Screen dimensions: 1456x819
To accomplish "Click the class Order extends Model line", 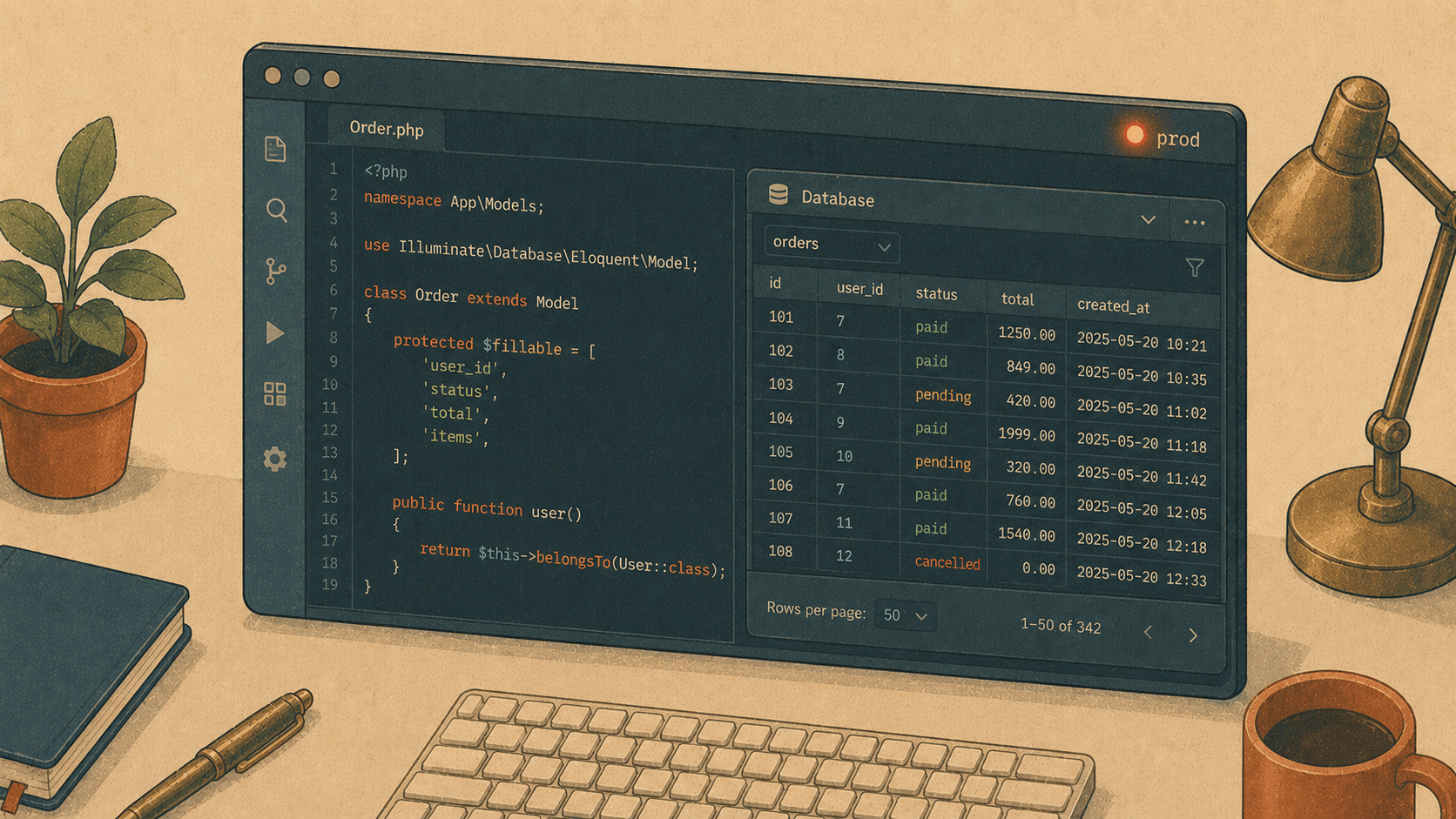I will pyautogui.click(x=471, y=298).
